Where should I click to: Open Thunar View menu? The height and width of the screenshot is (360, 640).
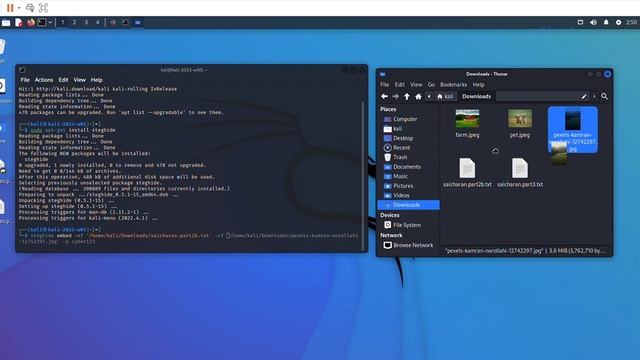(x=416, y=84)
